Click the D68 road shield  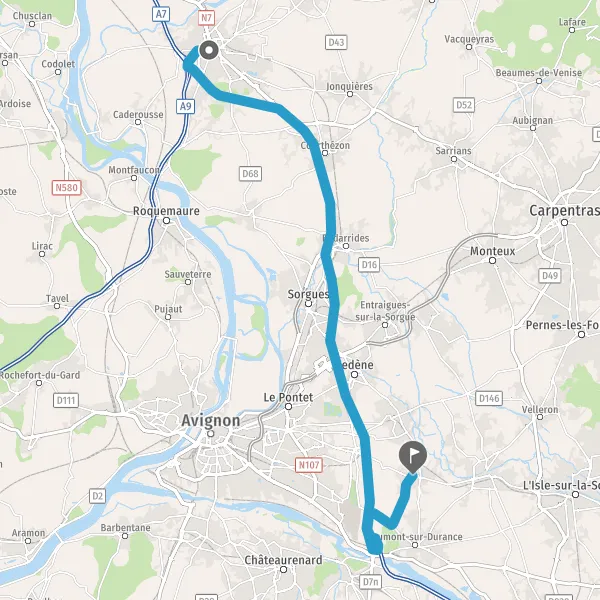pos(250,174)
